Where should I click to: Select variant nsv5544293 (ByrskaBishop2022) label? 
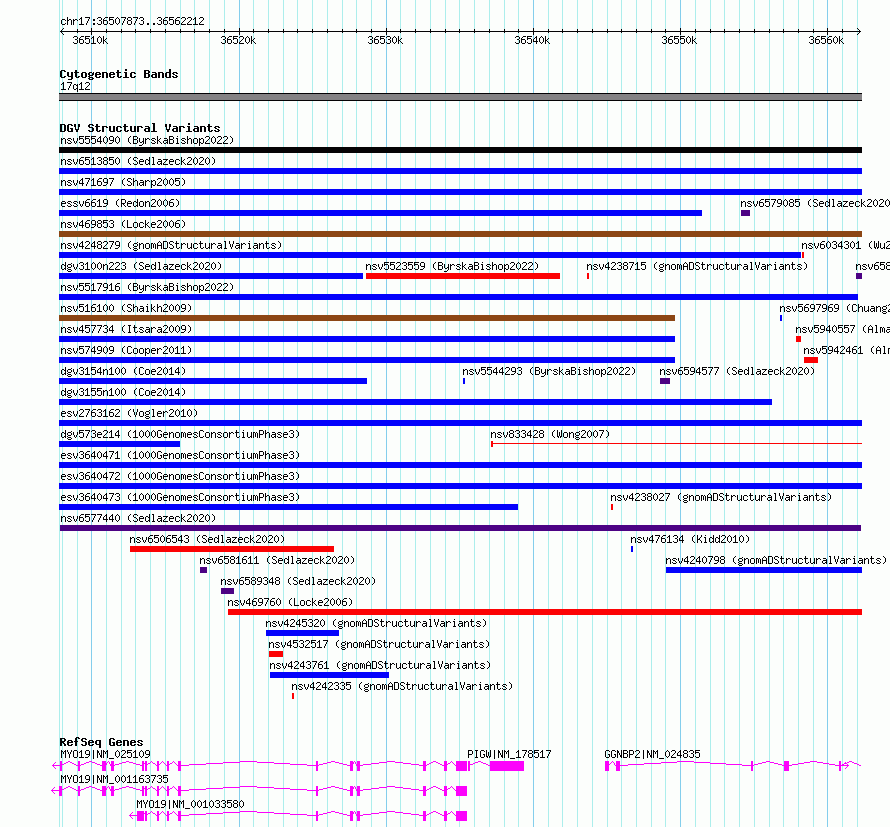coord(549,371)
